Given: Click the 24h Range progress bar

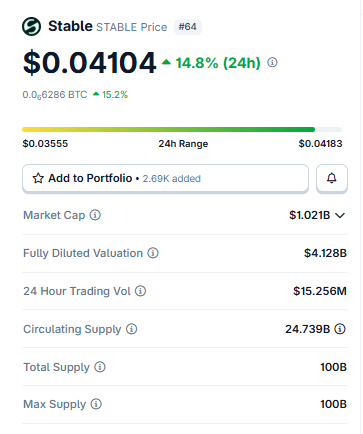Looking at the screenshot, I should [x=182, y=129].
